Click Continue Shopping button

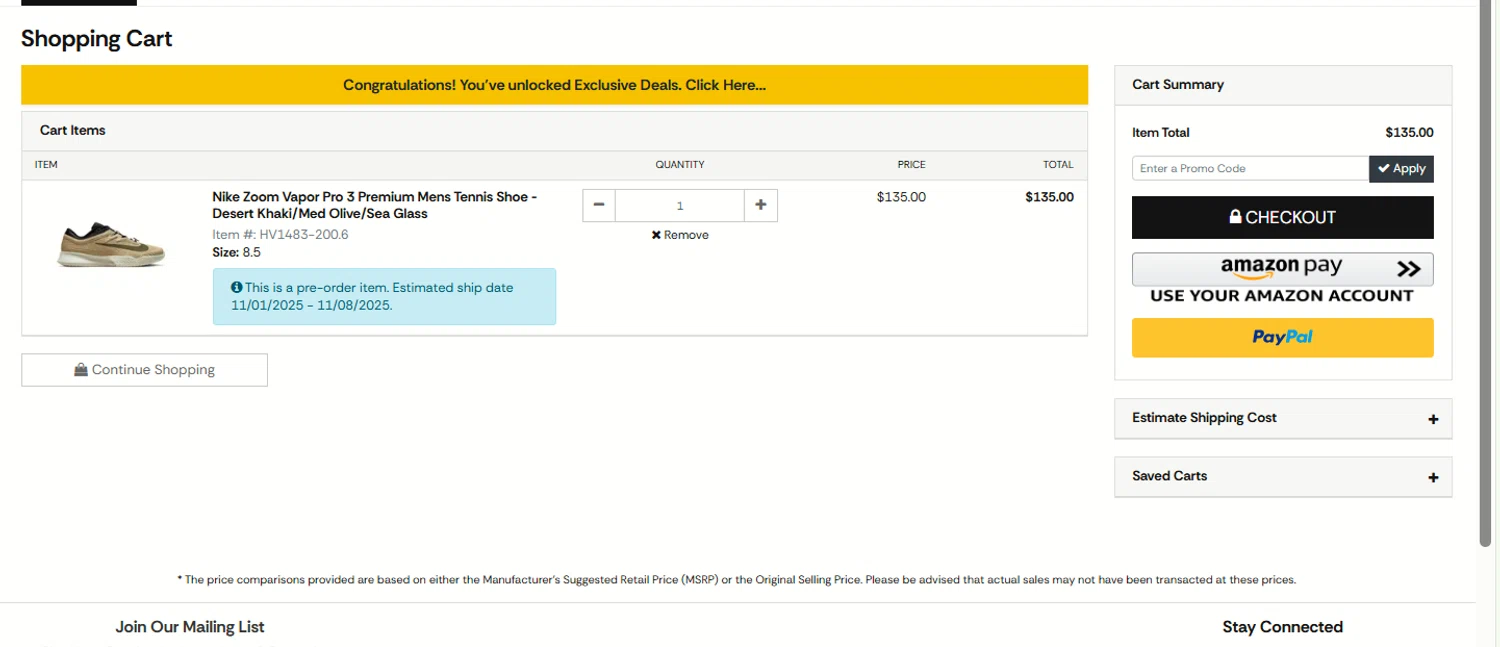pyautogui.click(x=144, y=370)
